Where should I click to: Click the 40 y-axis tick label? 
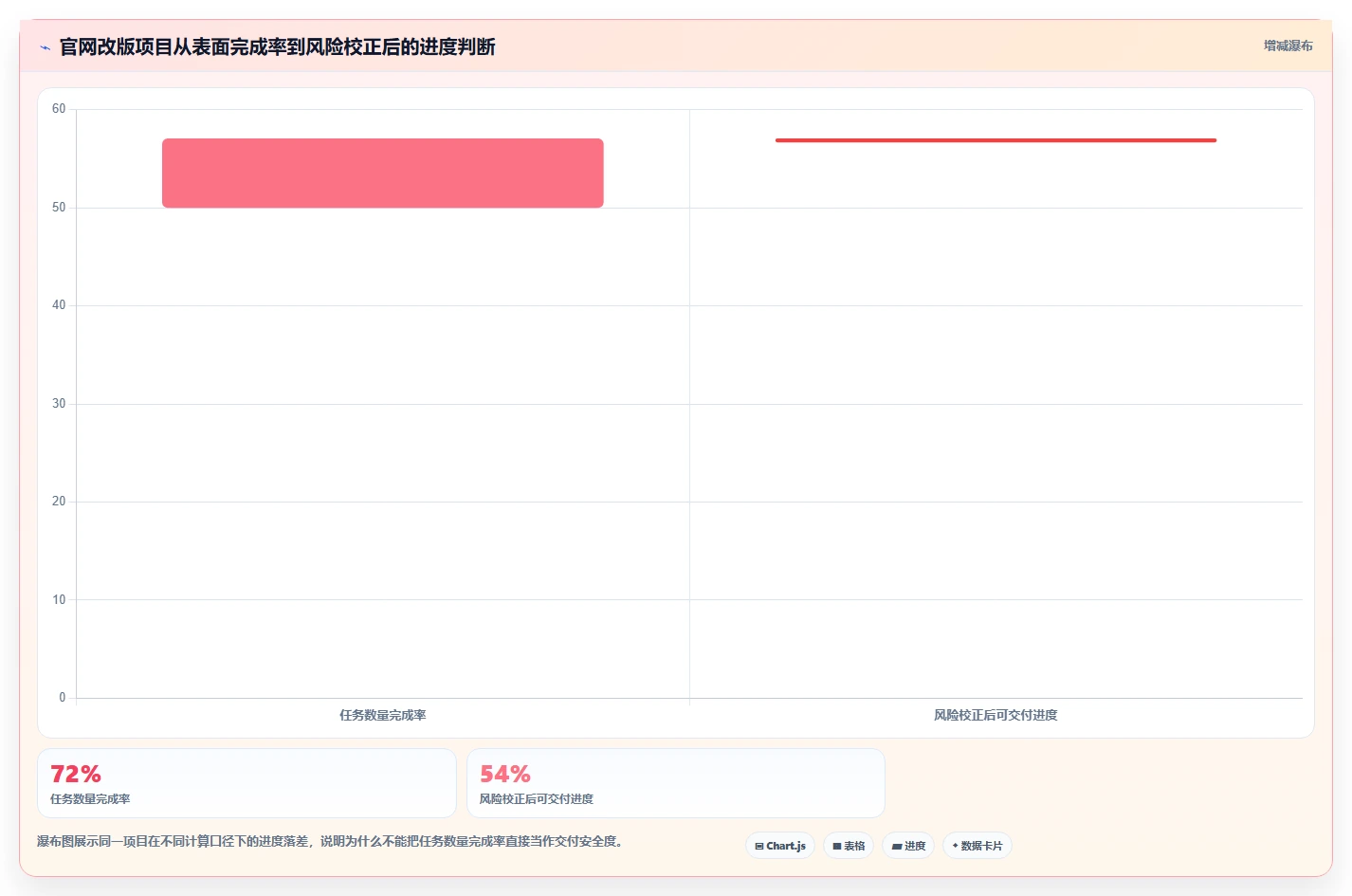pos(59,305)
